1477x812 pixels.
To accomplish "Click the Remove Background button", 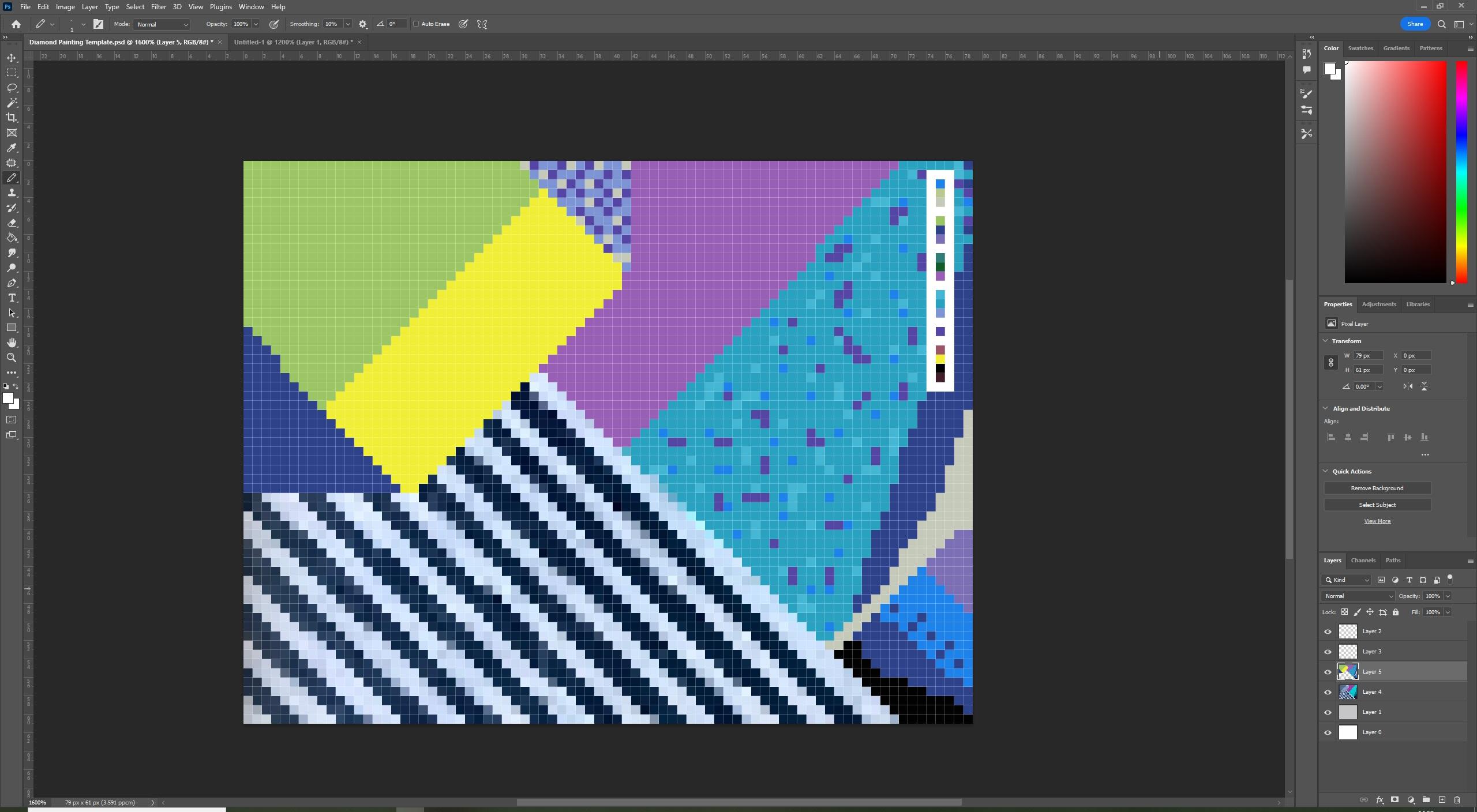I will point(1377,488).
